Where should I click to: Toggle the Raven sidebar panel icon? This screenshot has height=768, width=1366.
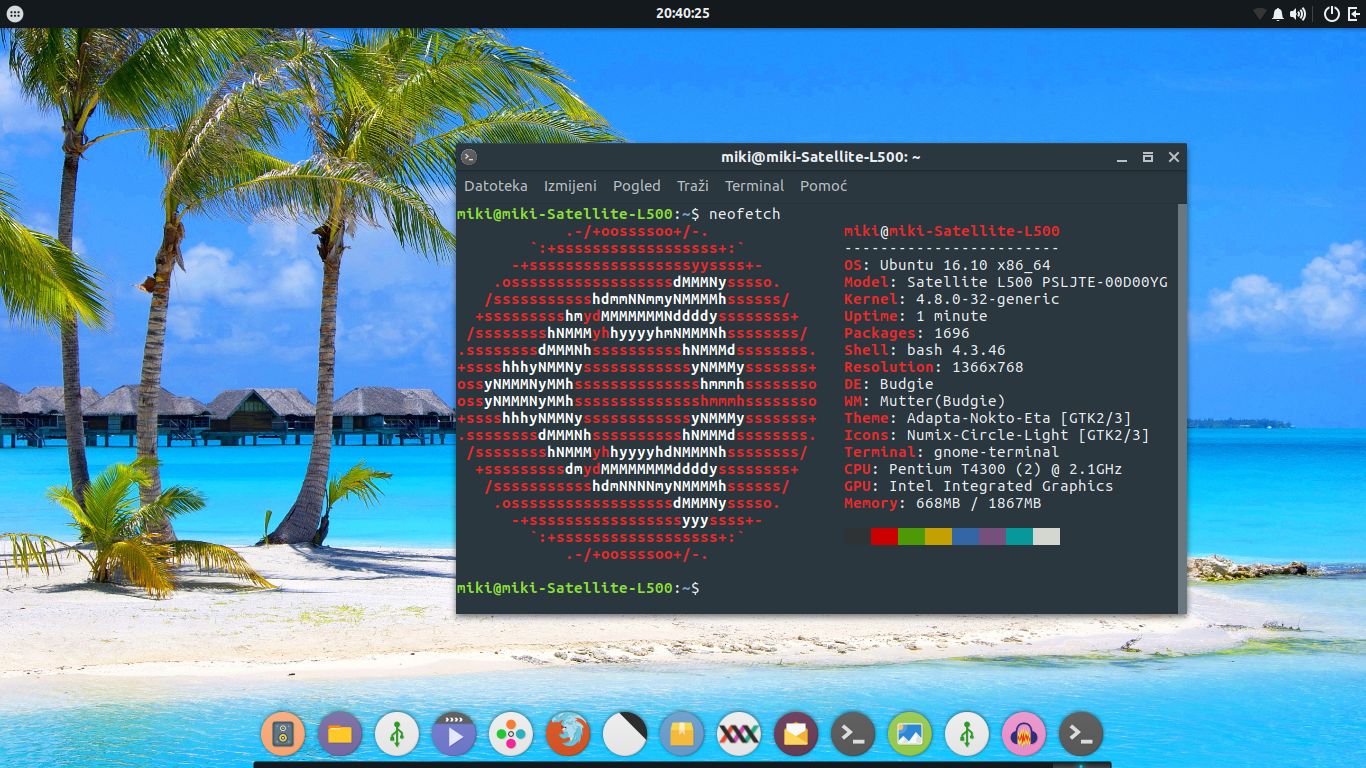pos(1354,14)
